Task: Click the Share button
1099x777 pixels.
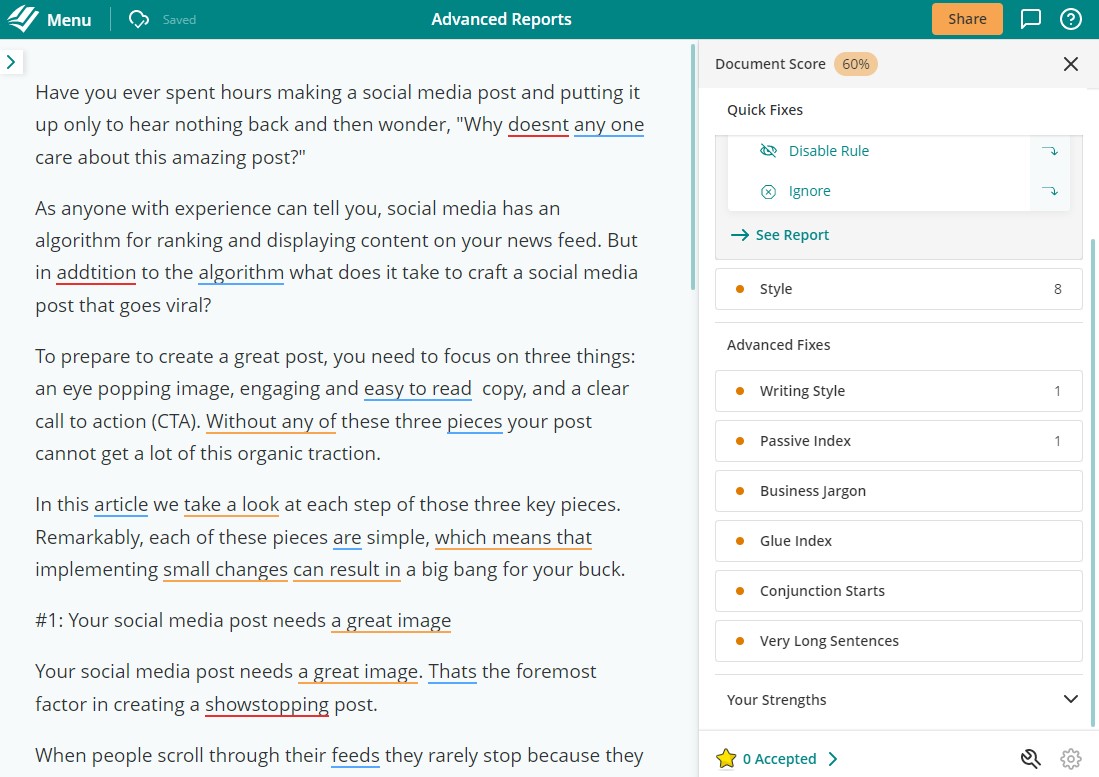Action: click(967, 19)
